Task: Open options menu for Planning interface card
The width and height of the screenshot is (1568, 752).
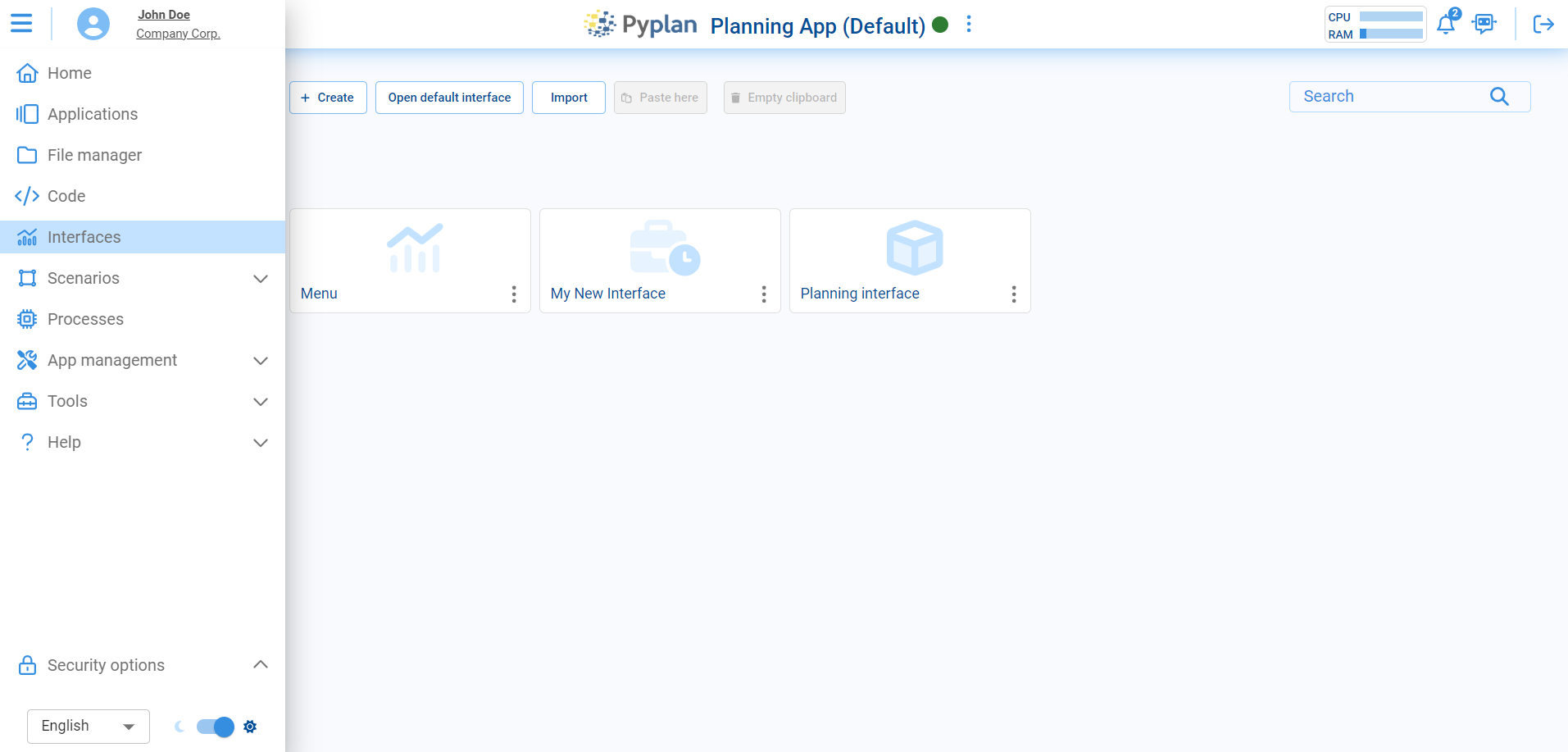Action: click(1014, 294)
